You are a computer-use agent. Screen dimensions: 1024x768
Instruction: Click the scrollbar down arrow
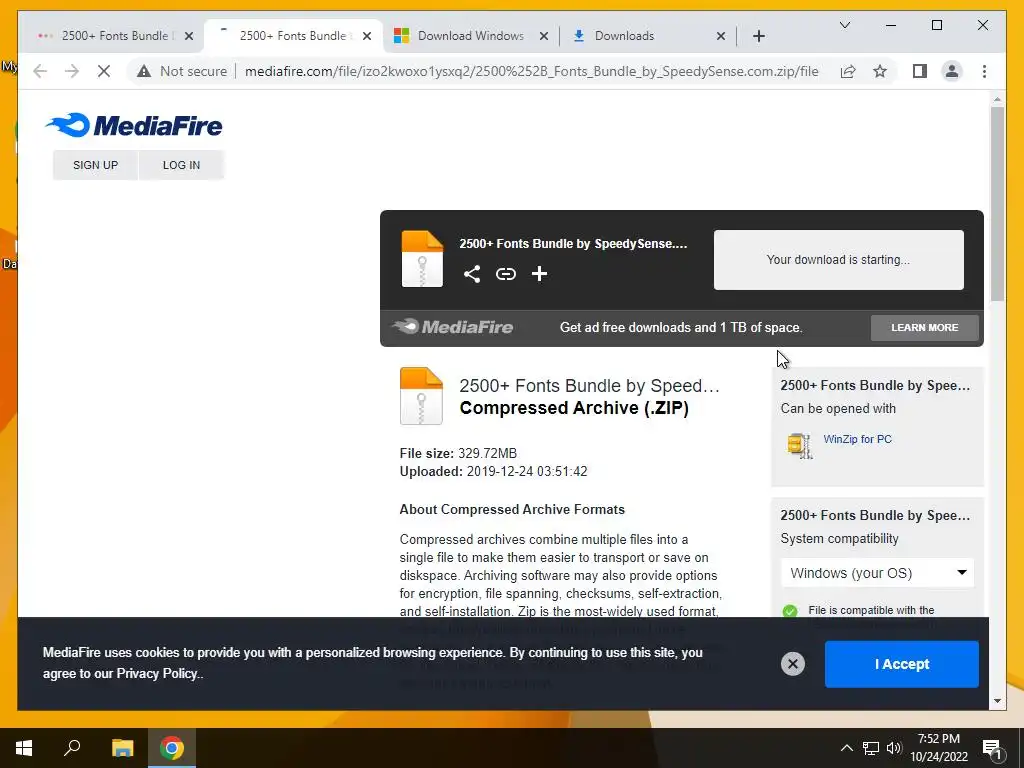pos(997,701)
